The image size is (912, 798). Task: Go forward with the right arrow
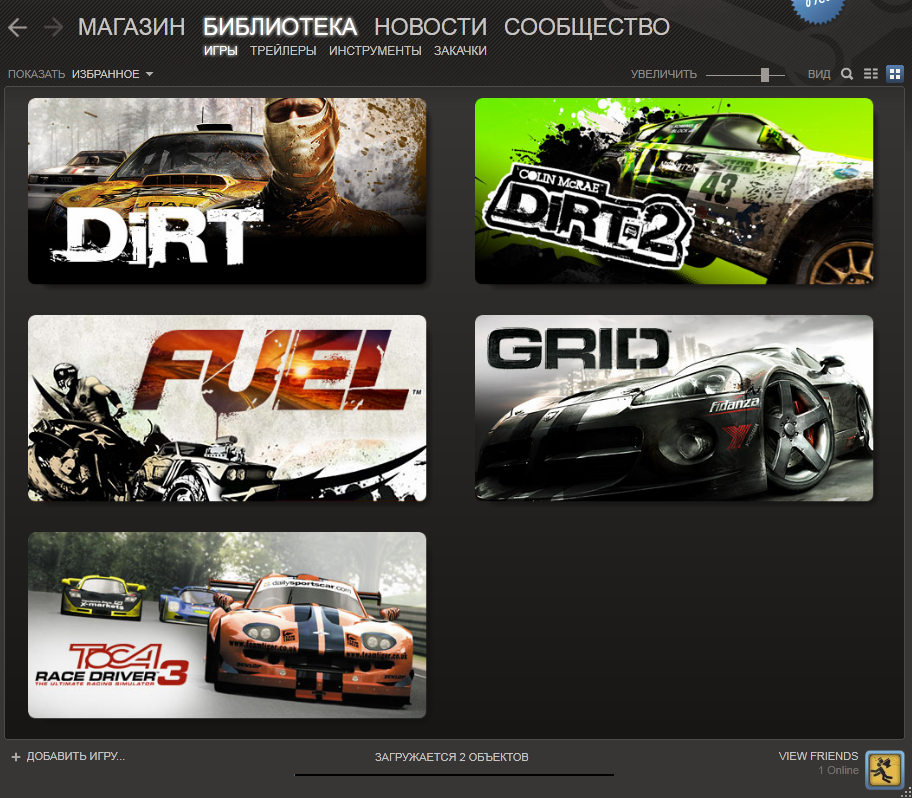point(54,27)
